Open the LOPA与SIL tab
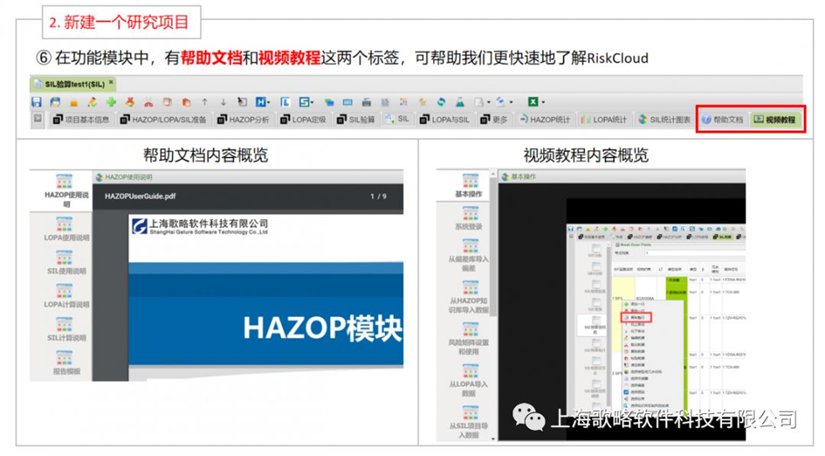Screen dimensions: 825x456 pyautogui.click(x=444, y=119)
